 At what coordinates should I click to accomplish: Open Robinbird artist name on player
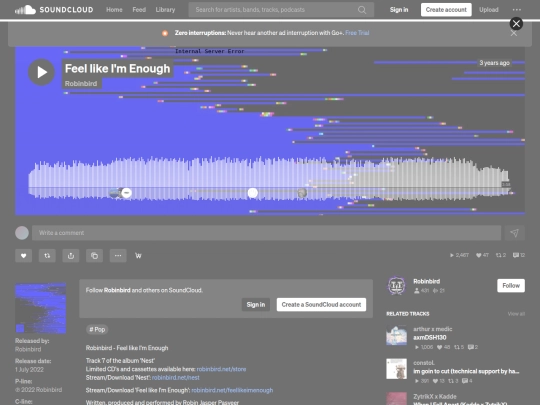point(81,83)
